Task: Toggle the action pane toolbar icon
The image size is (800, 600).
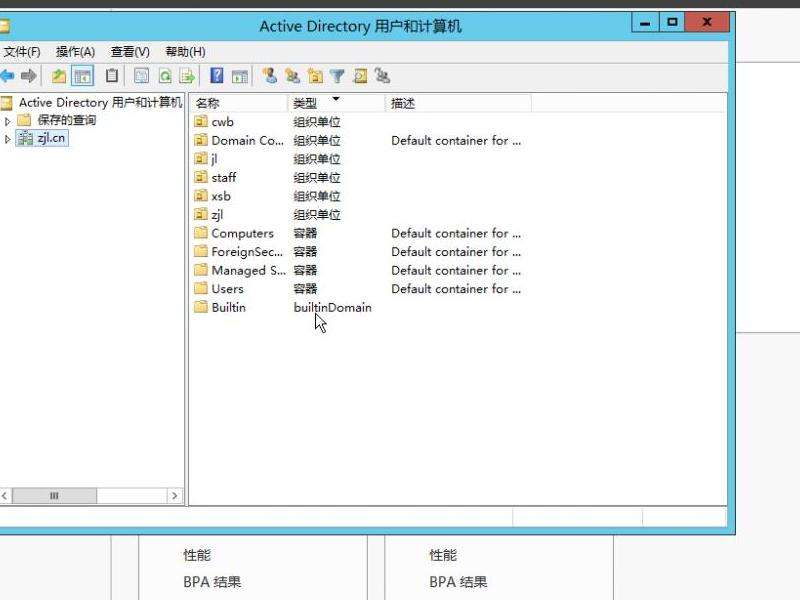Action: coord(239,77)
